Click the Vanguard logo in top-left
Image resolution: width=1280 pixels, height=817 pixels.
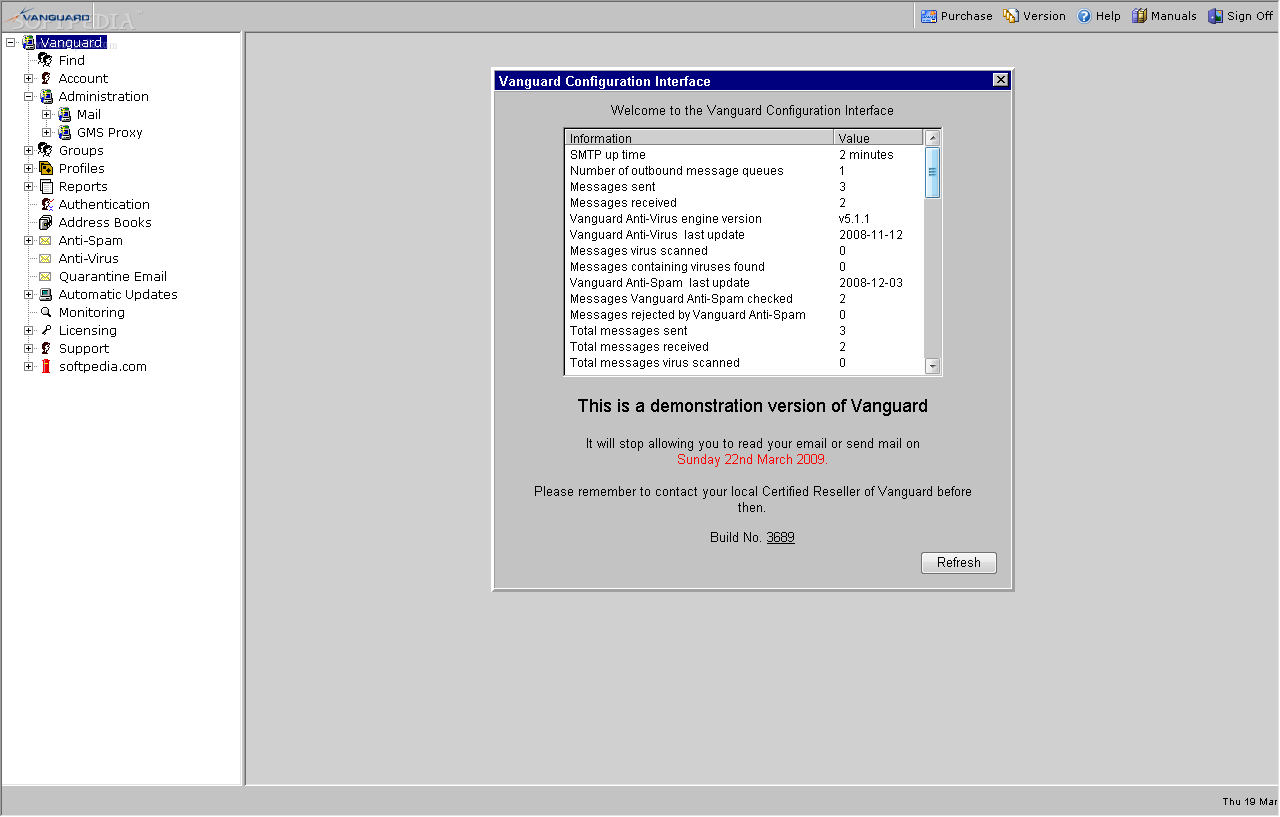point(49,16)
